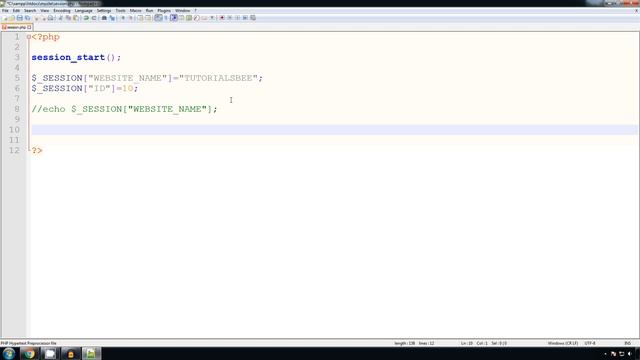Click the "length : 138" status bar entry

point(404,343)
